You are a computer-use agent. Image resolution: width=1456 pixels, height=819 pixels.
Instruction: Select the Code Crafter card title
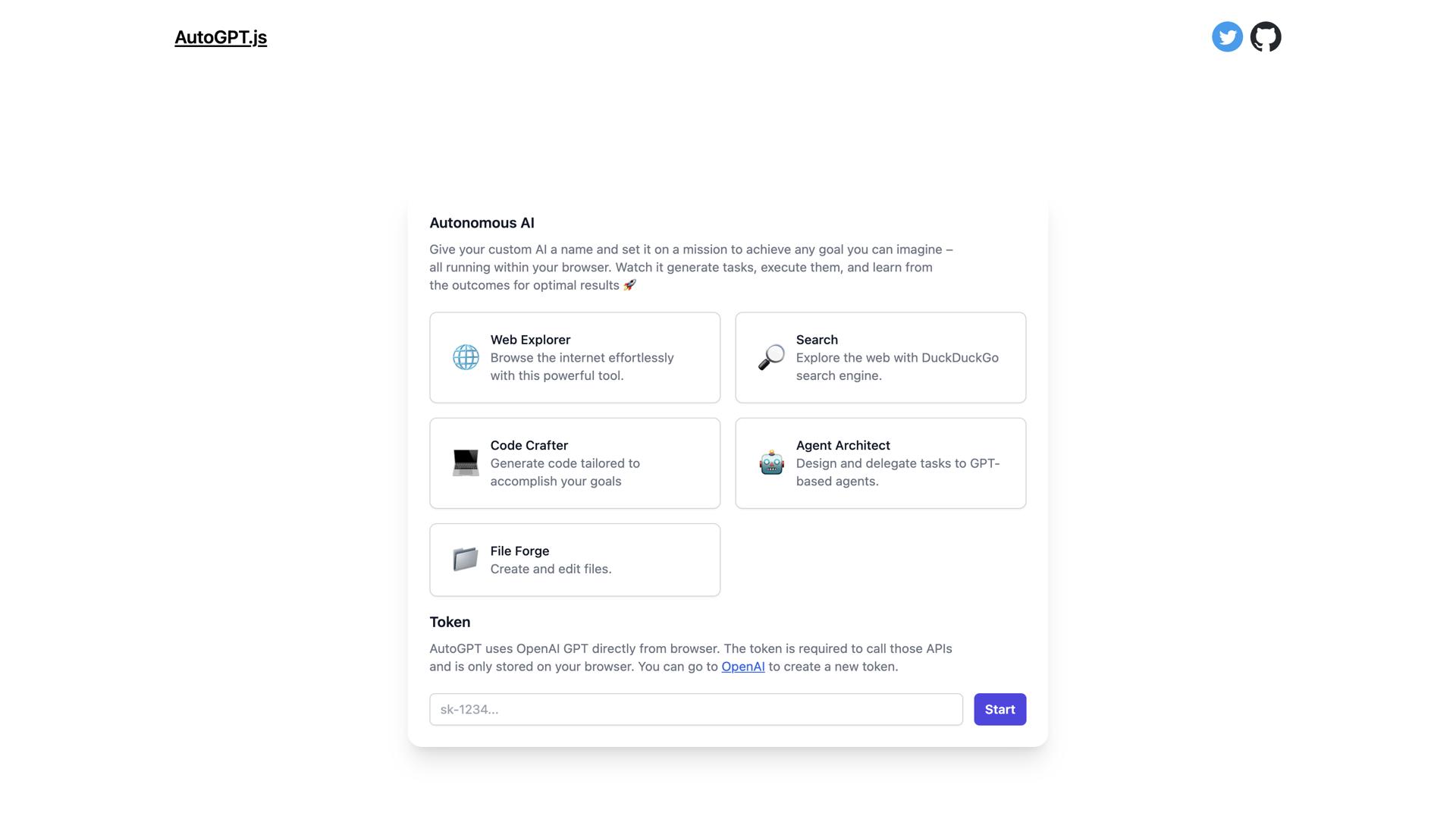click(x=529, y=445)
